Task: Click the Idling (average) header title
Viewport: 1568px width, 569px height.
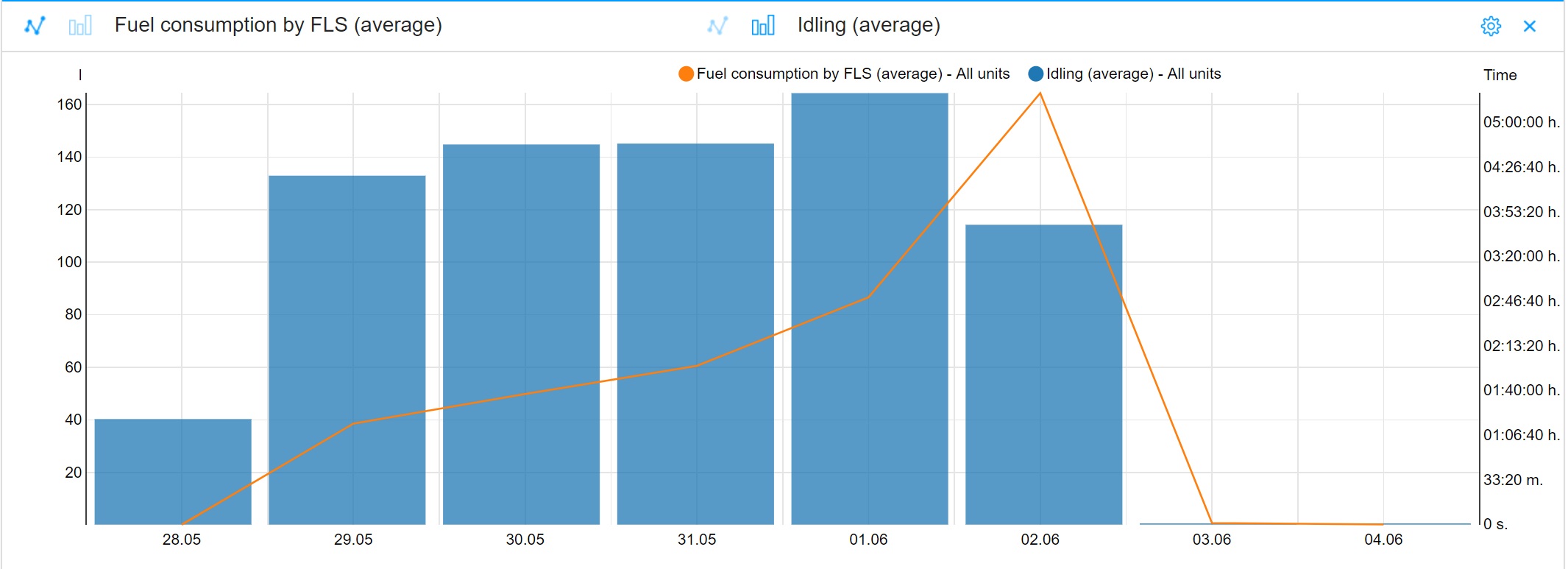Action: [868, 25]
